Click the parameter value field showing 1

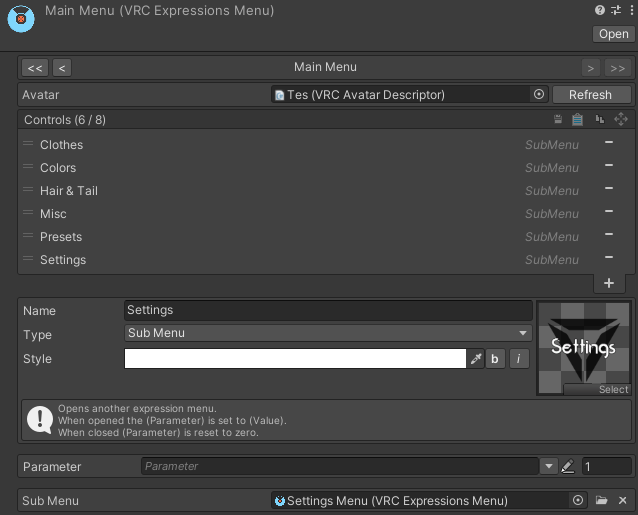(606, 466)
